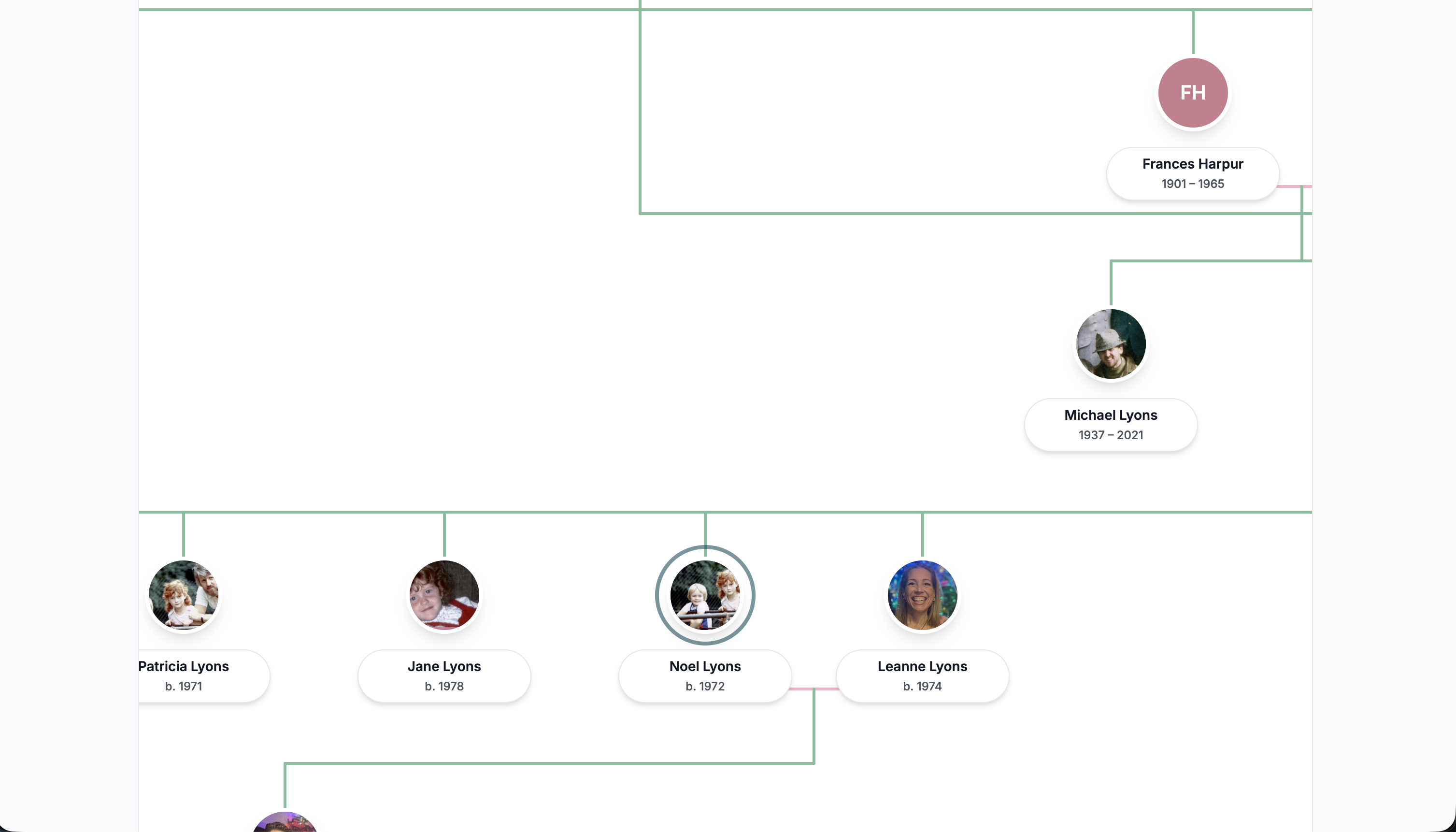Open the Frances Harpur name card
1456x832 pixels.
point(1193,173)
